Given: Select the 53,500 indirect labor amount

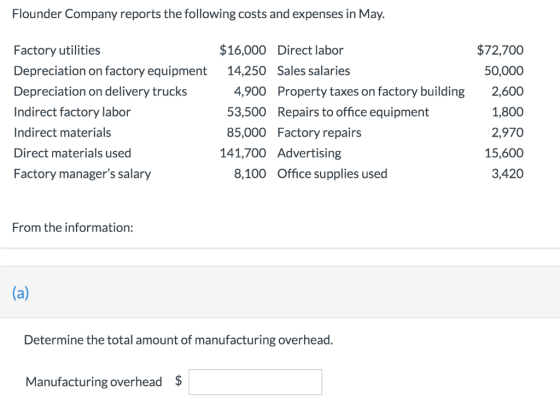Looking at the screenshot, I should coord(246,112).
